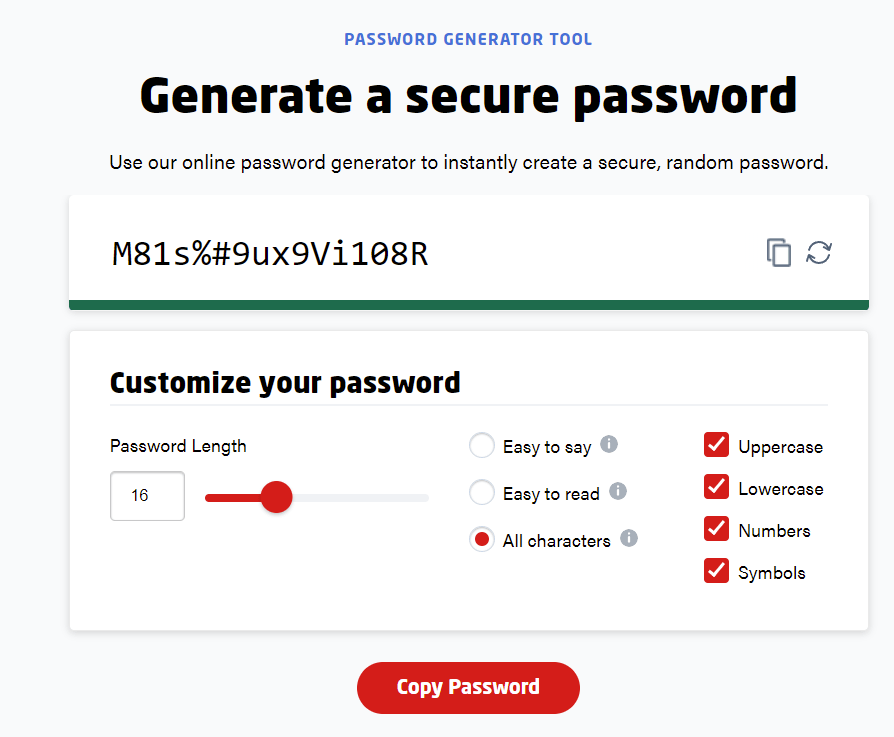
Task: Select the Easy to read radio button
Action: pyautogui.click(x=482, y=492)
